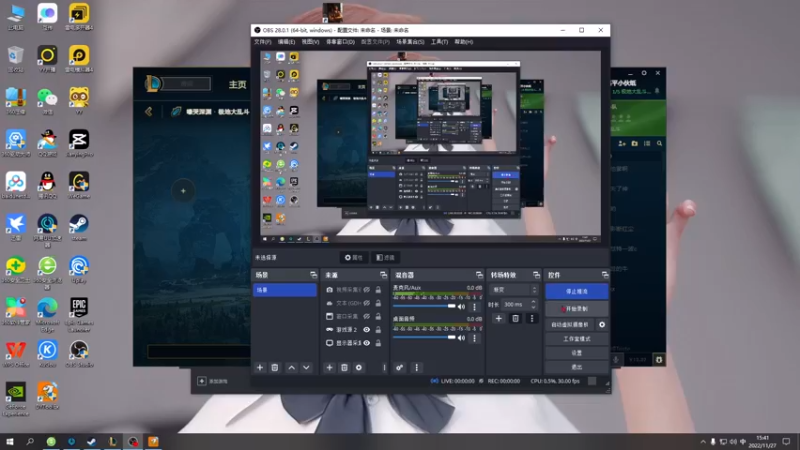Show the Text (GDI+) source

point(366,303)
